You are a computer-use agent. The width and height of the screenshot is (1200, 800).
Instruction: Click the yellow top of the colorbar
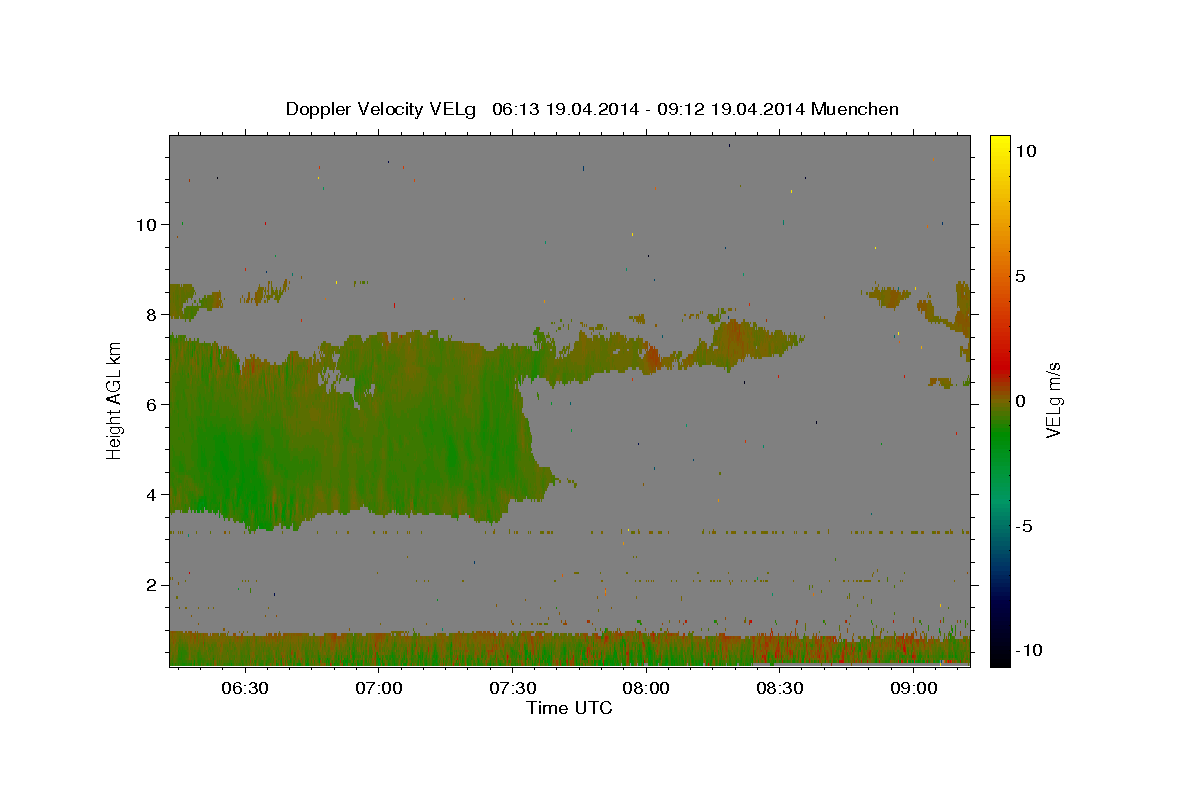(999, 145)
